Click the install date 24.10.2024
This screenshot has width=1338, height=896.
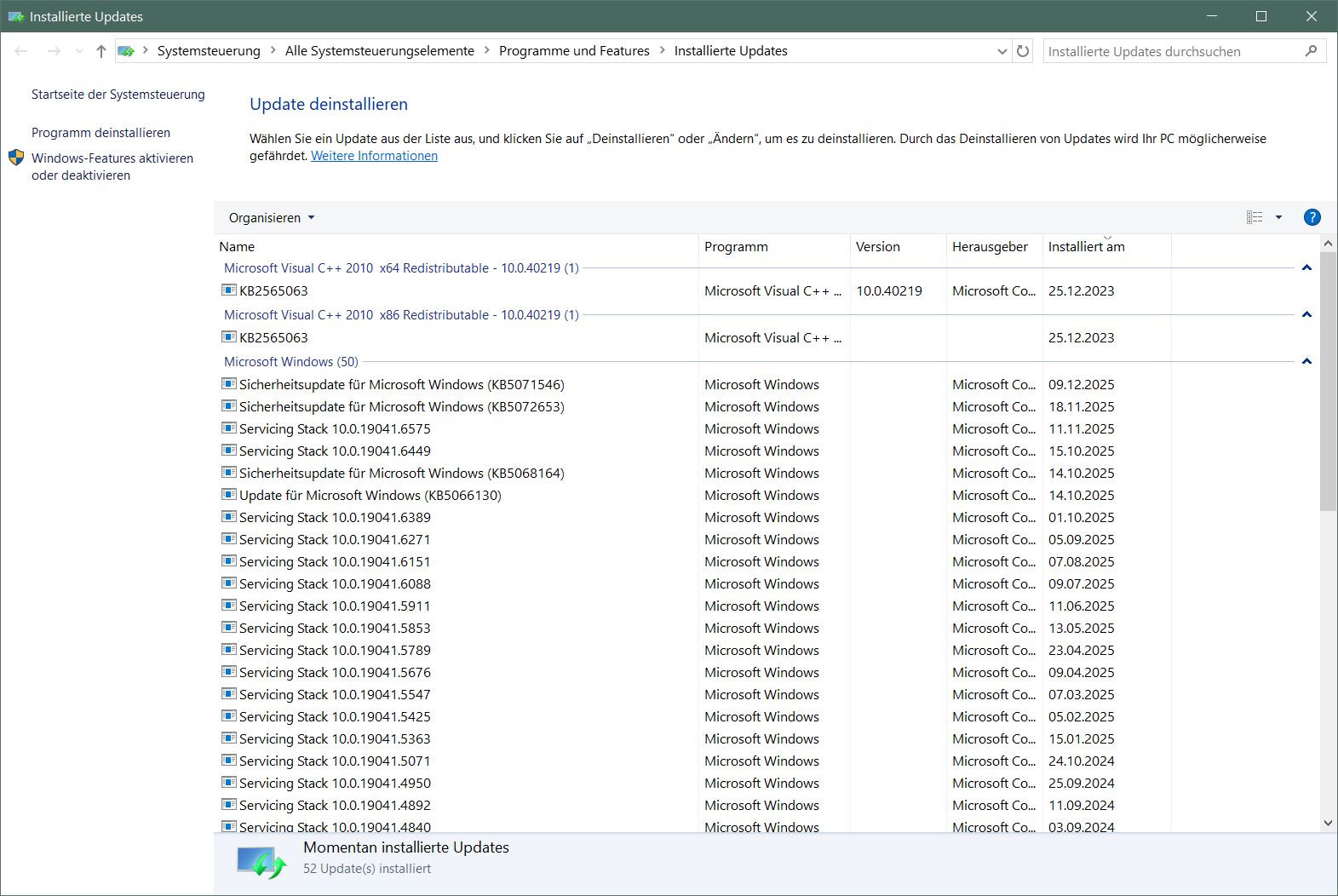(x=1081, y=761)
